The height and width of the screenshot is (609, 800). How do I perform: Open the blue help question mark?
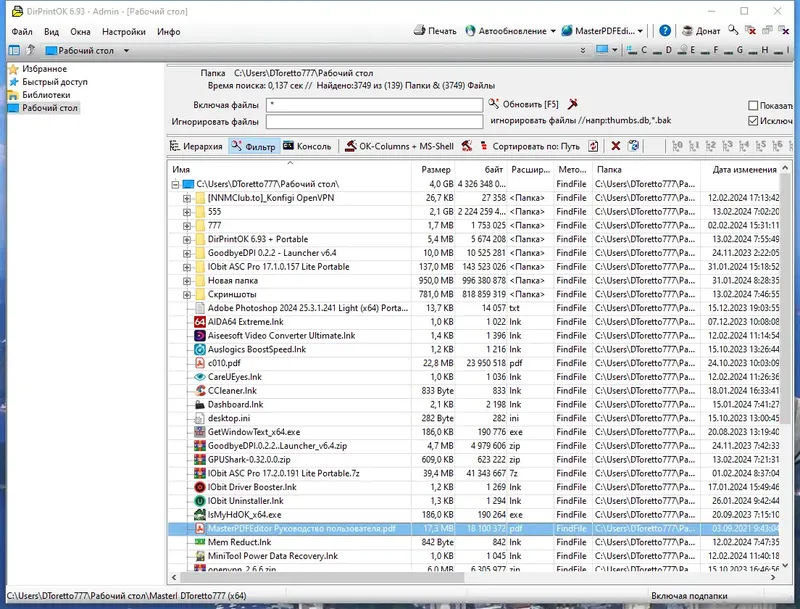(665, 31)
